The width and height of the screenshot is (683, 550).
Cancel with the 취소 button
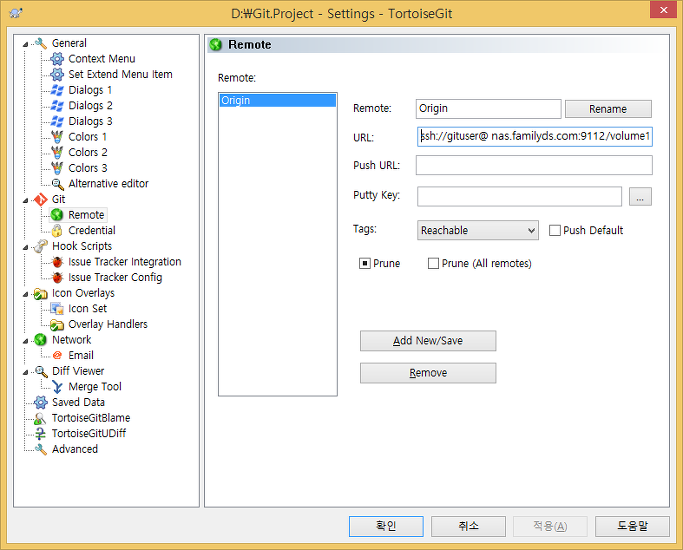point(468,526)
